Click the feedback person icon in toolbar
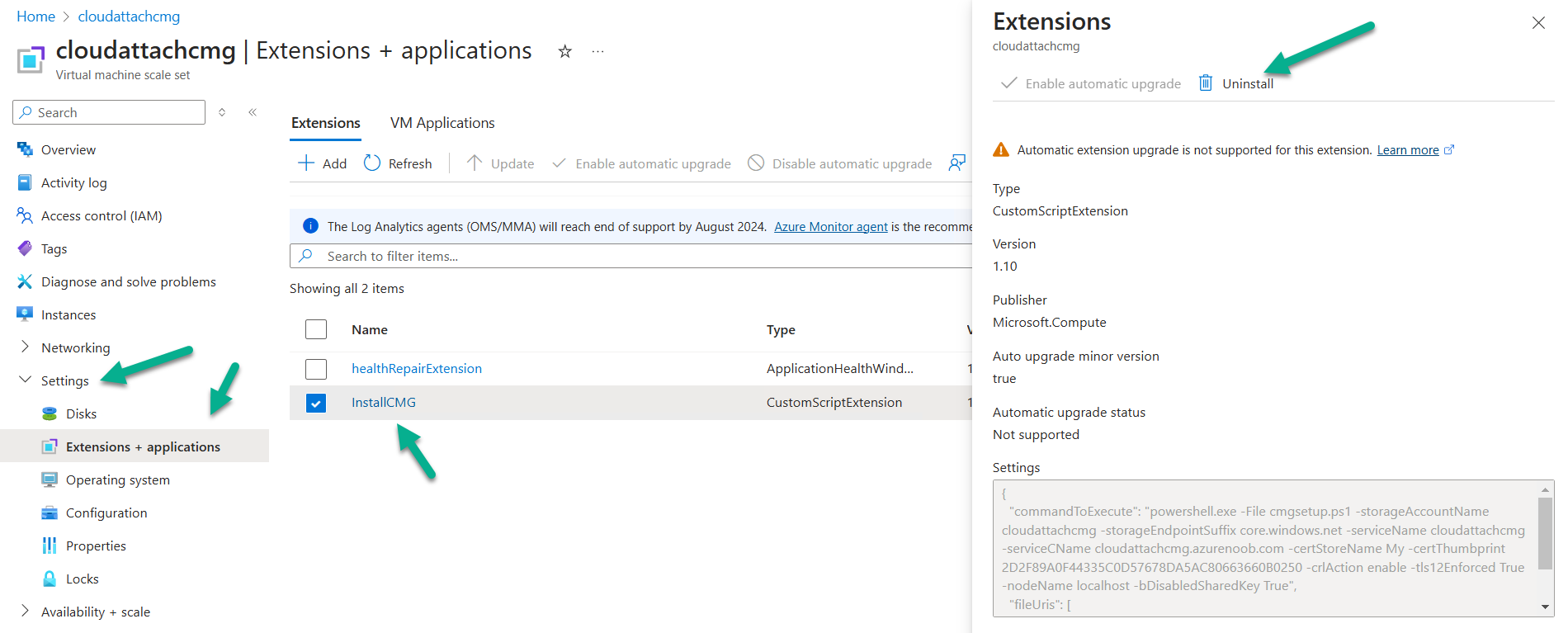The height and width of the screenshot is (633, 1568). click(957, 163)
